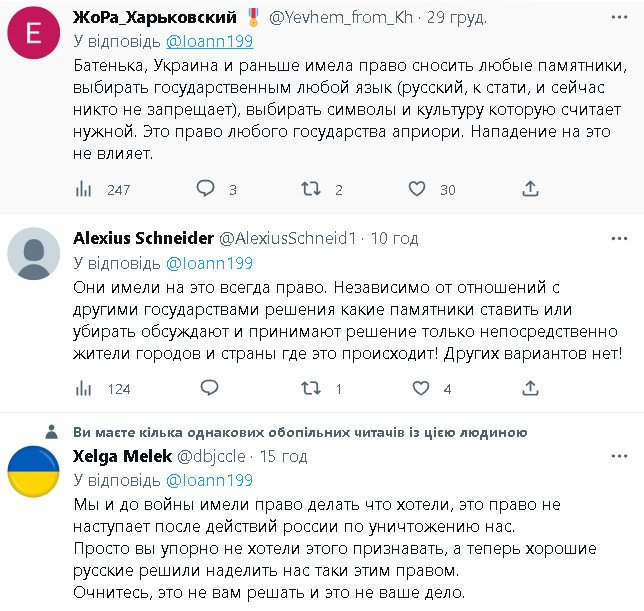Like ЖоРа_Харьковский's tweet

point(418,188)
